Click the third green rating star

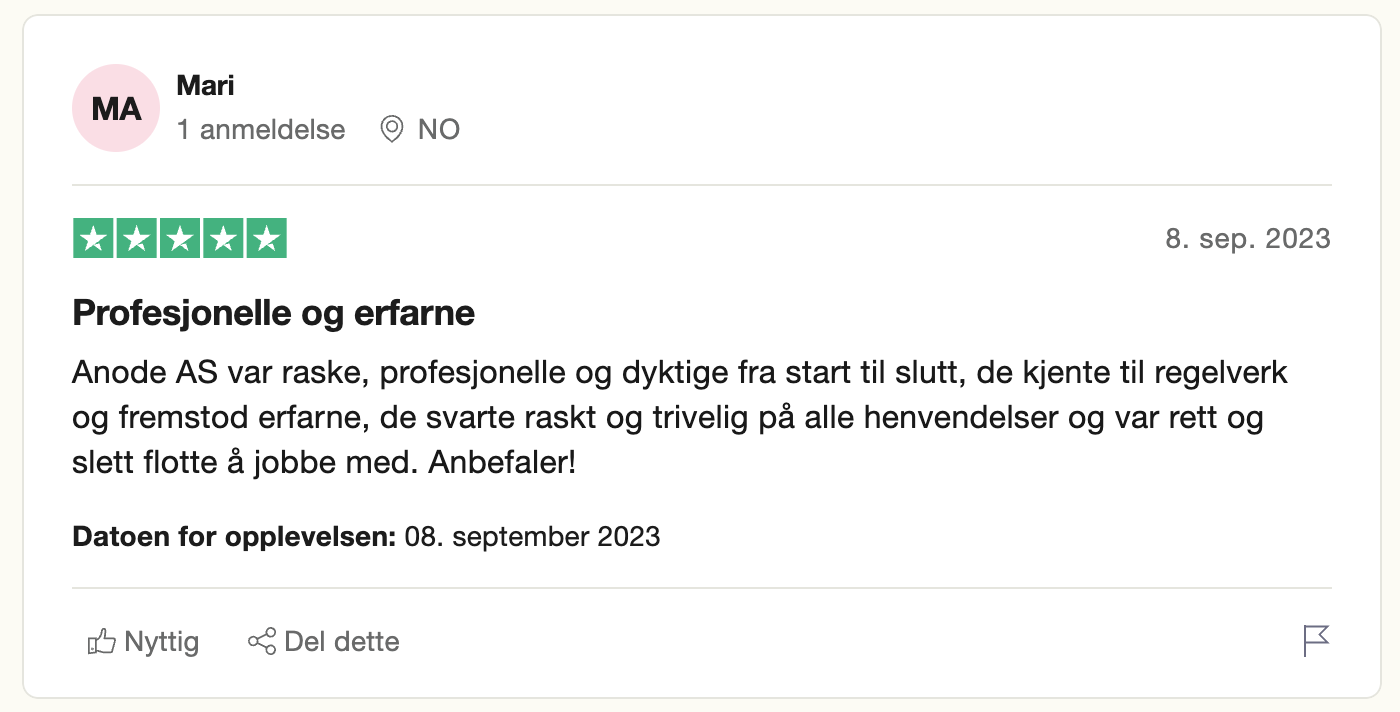click(180, 238)
